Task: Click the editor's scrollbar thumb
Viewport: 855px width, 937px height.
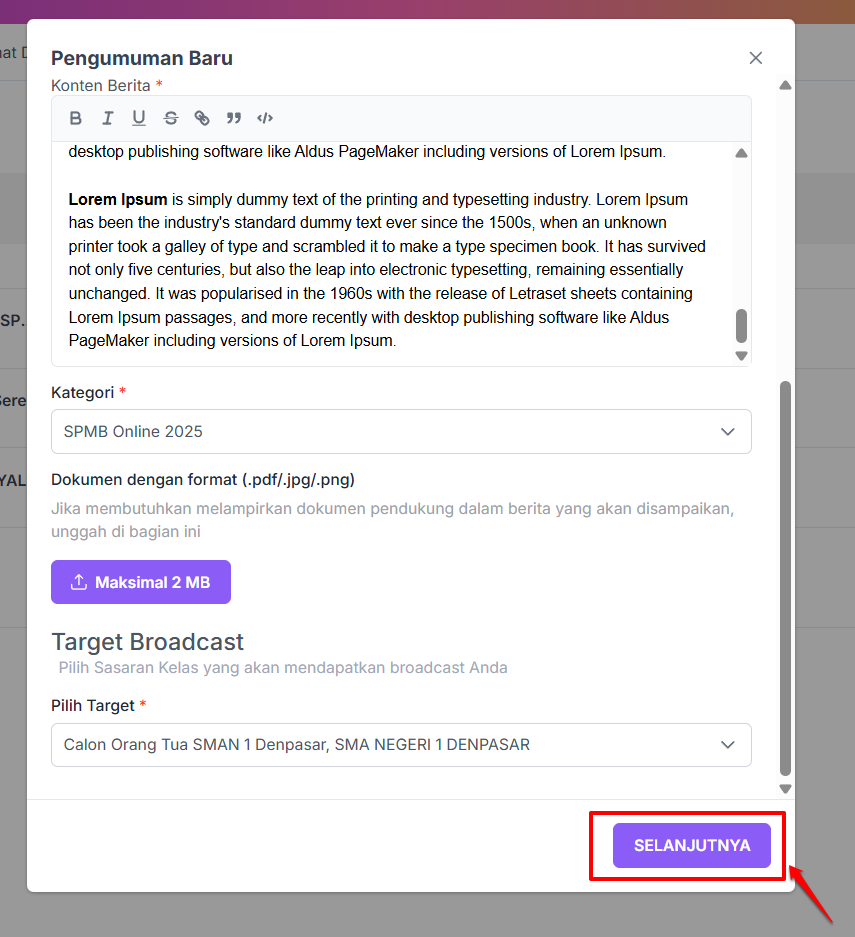Action: click(741, 326)
